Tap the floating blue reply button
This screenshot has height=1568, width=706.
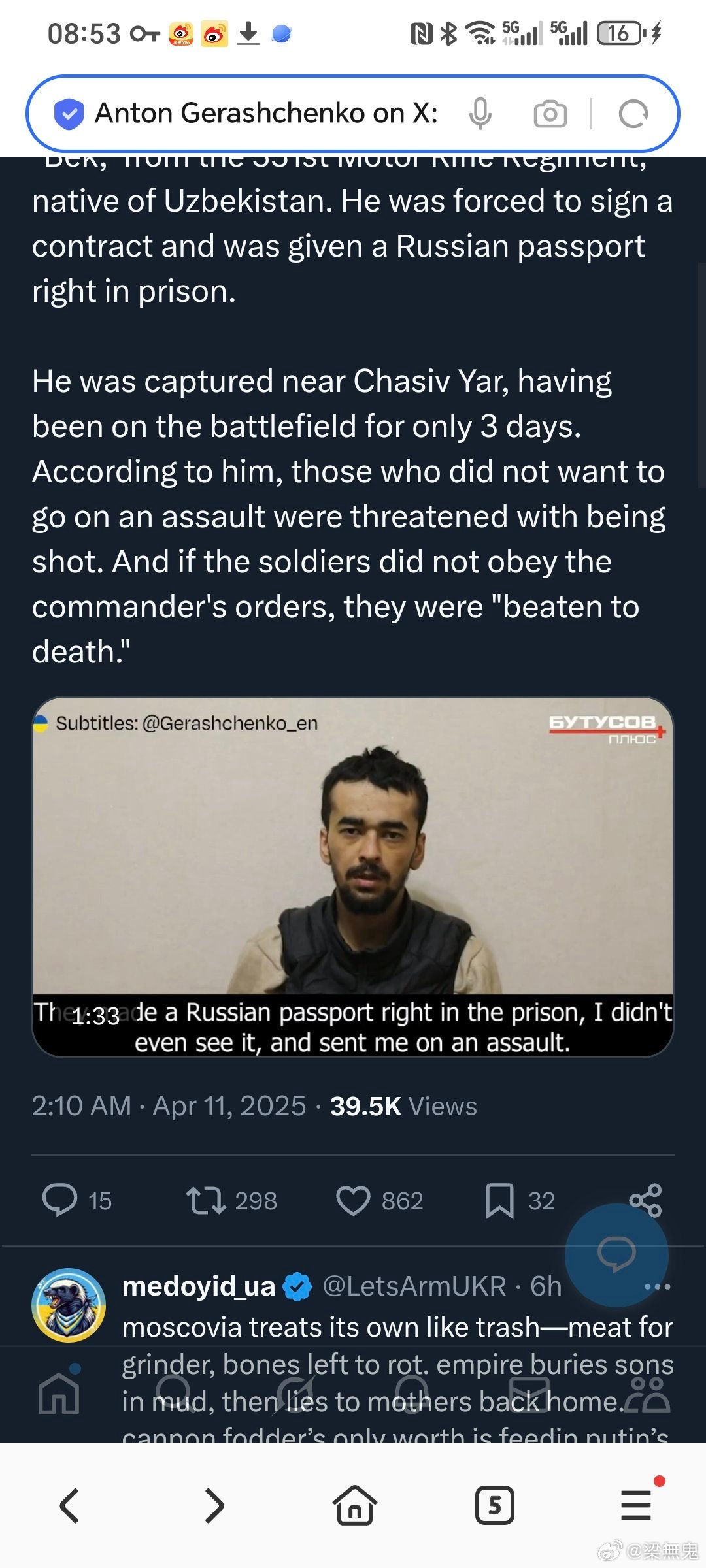pos(616,1254)
